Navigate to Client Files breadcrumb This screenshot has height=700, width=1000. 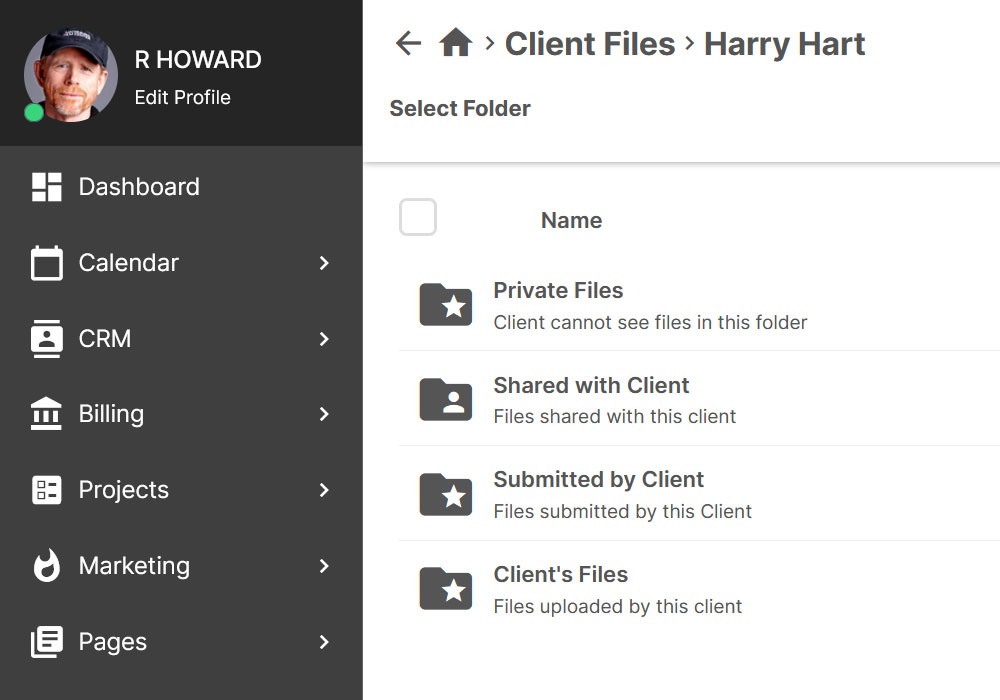coord(590,44)
